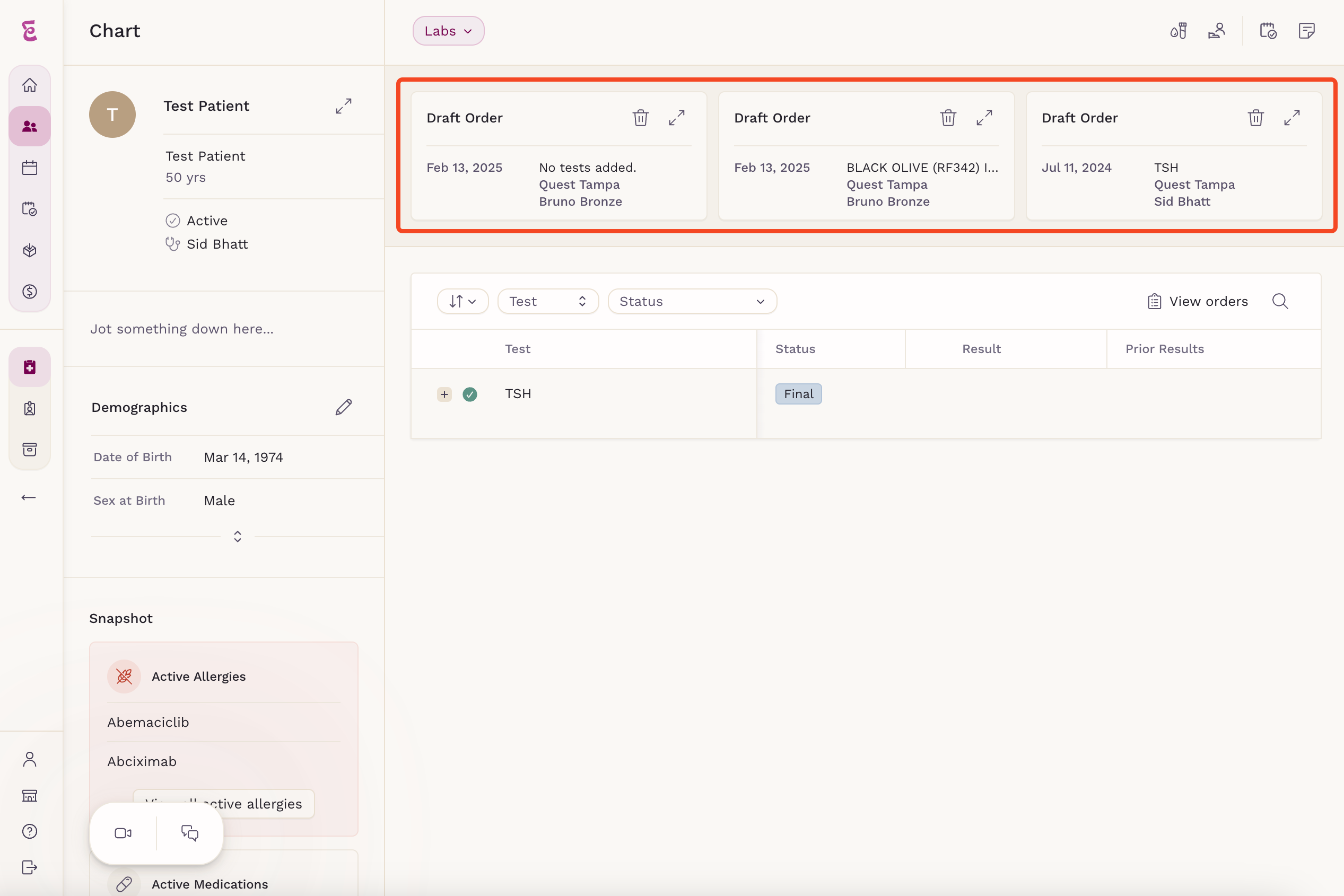Open the storefront icon in sidebar
1344x896 pixels.
(30, 795)
